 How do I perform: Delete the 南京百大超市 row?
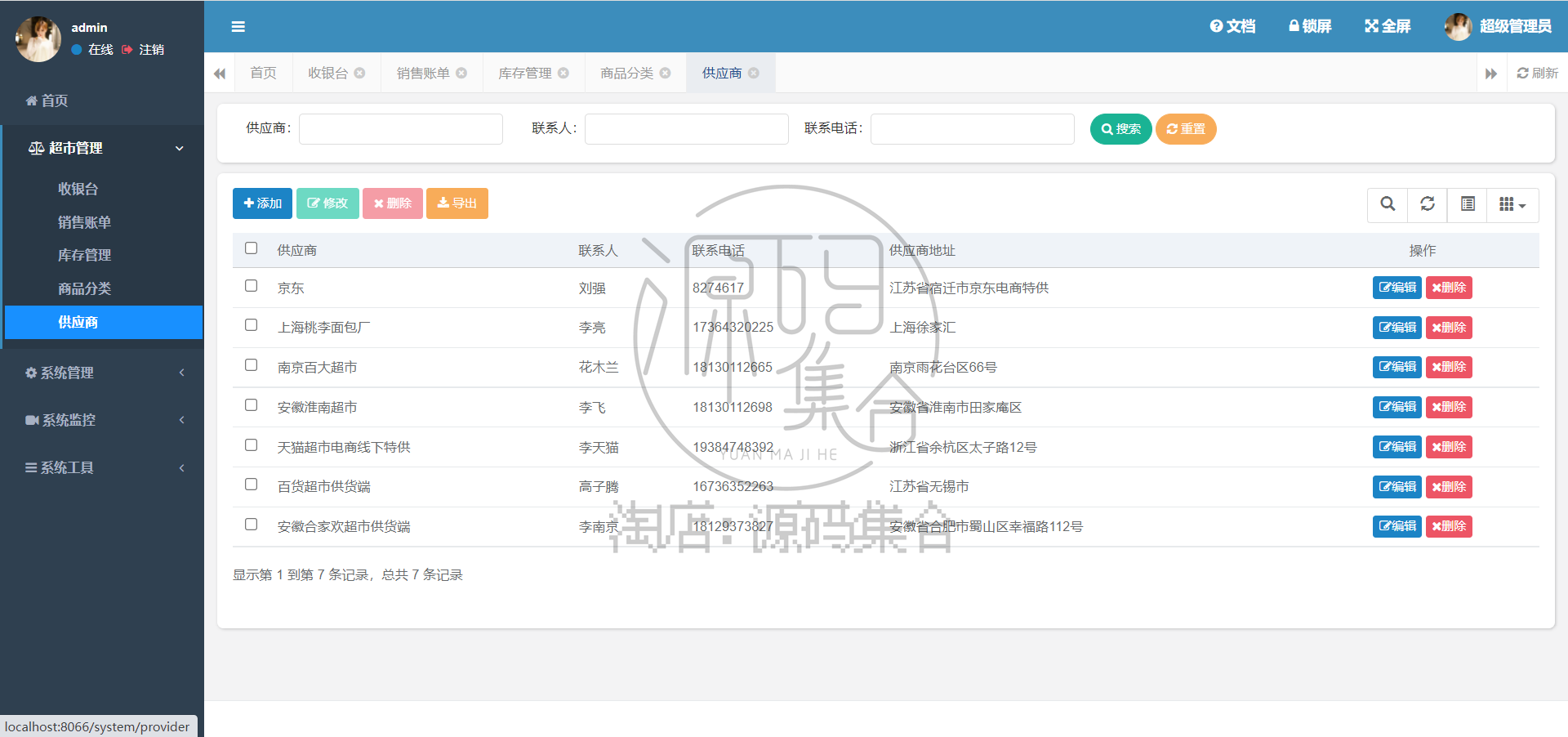[1449, 367]
